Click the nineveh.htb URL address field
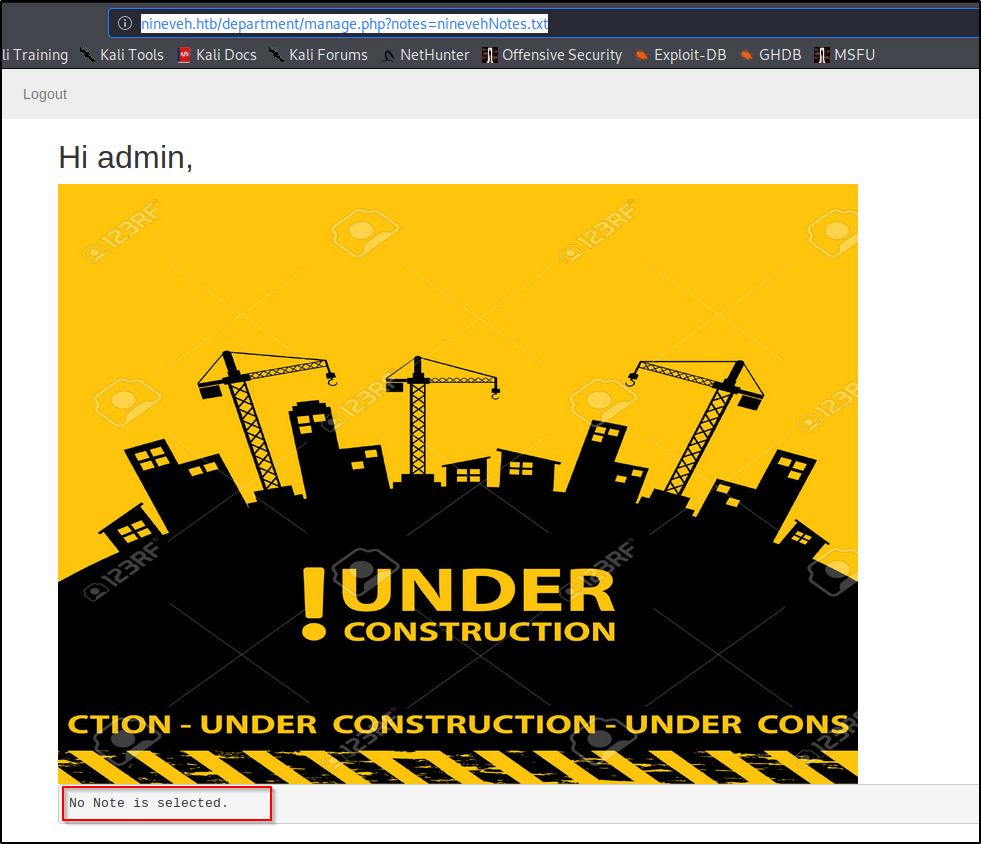Screen dimensions: 981x844 click(544, 24)
